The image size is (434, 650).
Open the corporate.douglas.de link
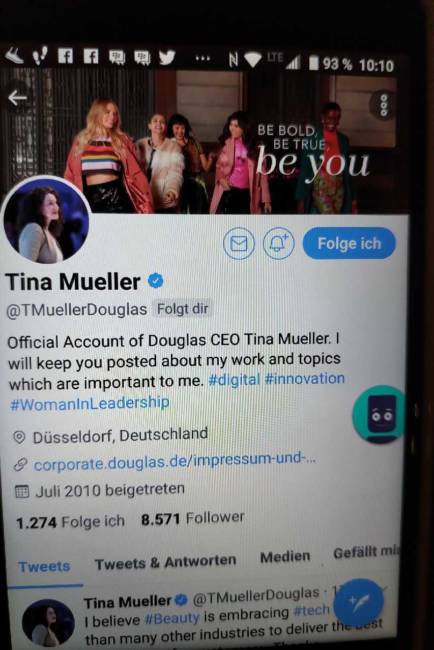(x=174, y=461)
